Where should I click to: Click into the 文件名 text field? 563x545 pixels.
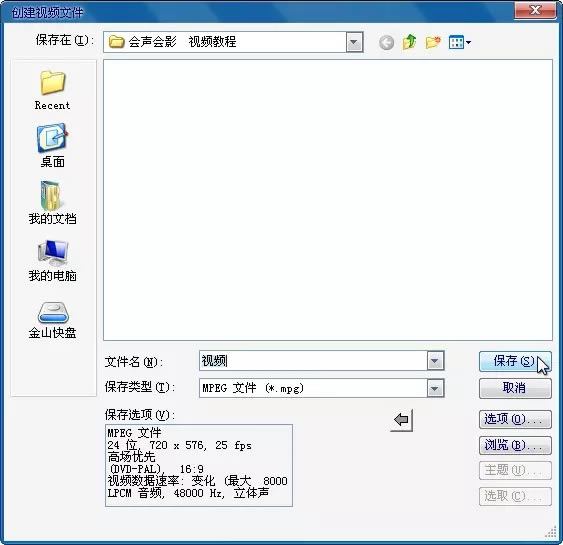click(x=313, y=360)
